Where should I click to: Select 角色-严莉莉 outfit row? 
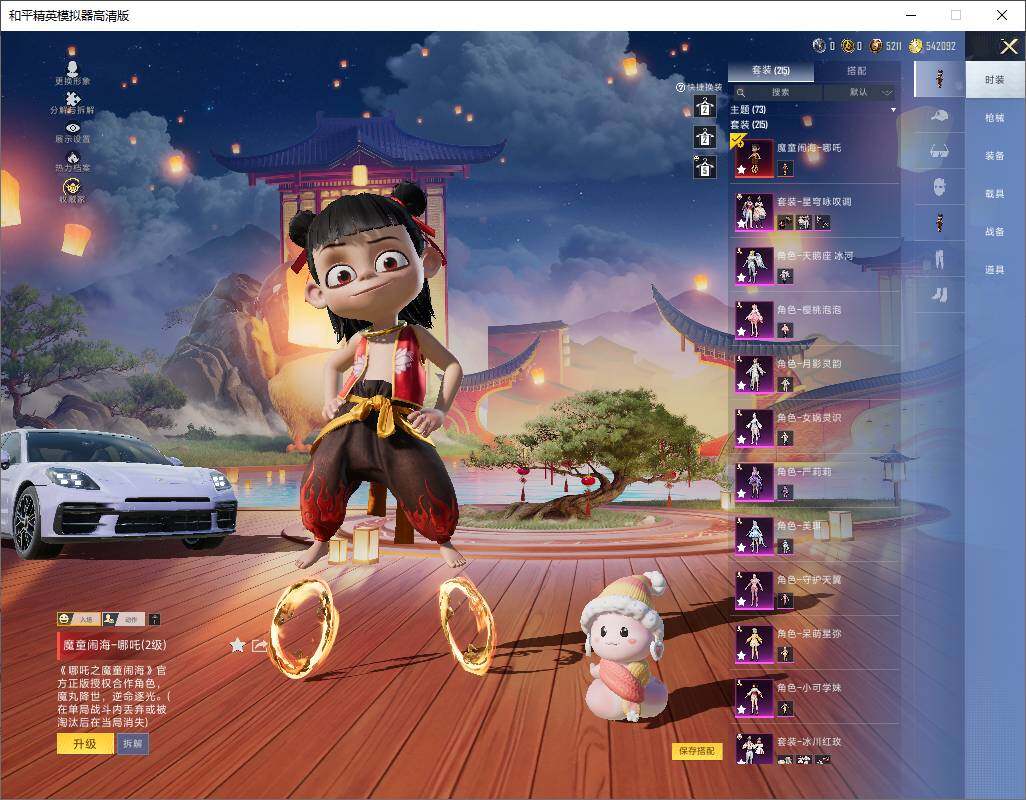pos(814,482)
